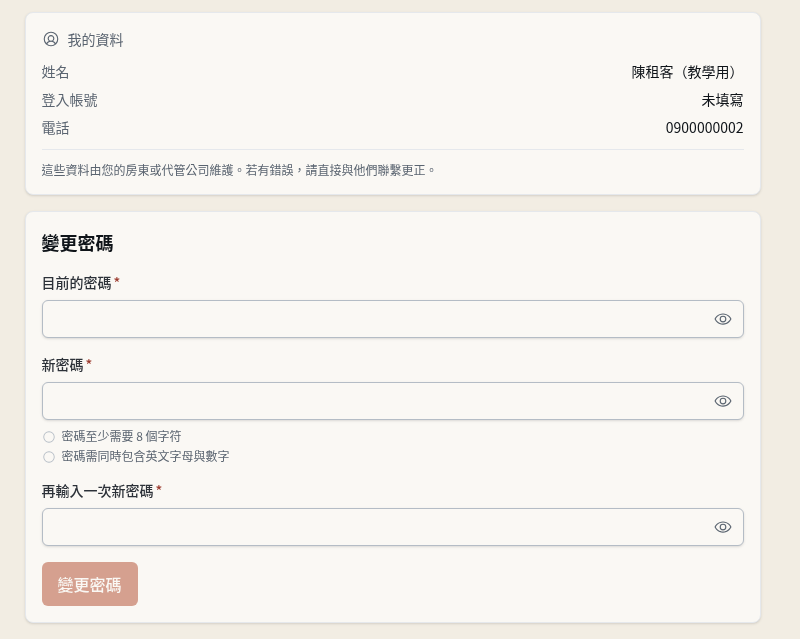The height and width of the screenshot is (639, 800).
Task: Click into the 新密碼 input field
Action: [392, 401]
